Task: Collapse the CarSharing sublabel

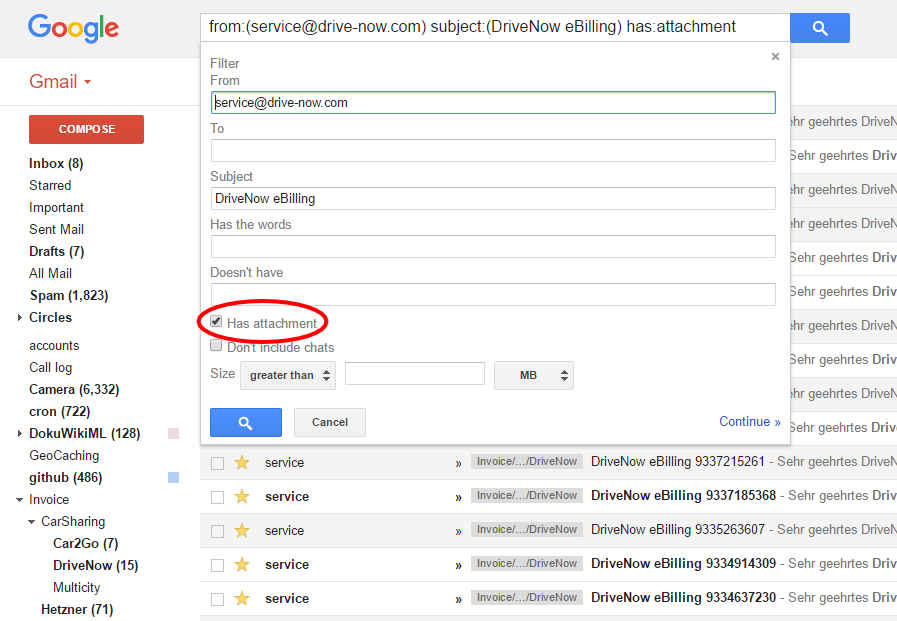Action: click(31, 522)
